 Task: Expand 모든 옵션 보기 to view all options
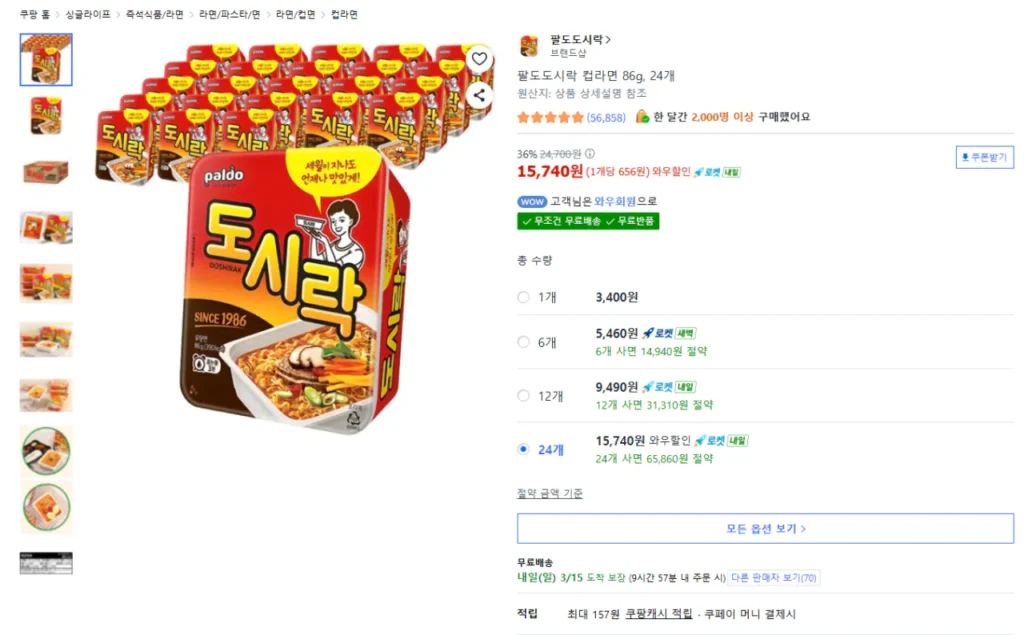tap(766, 528)
